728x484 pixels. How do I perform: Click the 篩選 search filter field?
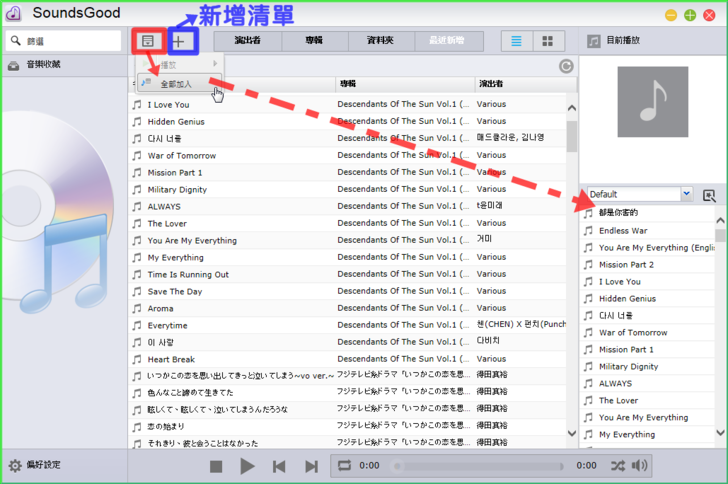[72, 42]
